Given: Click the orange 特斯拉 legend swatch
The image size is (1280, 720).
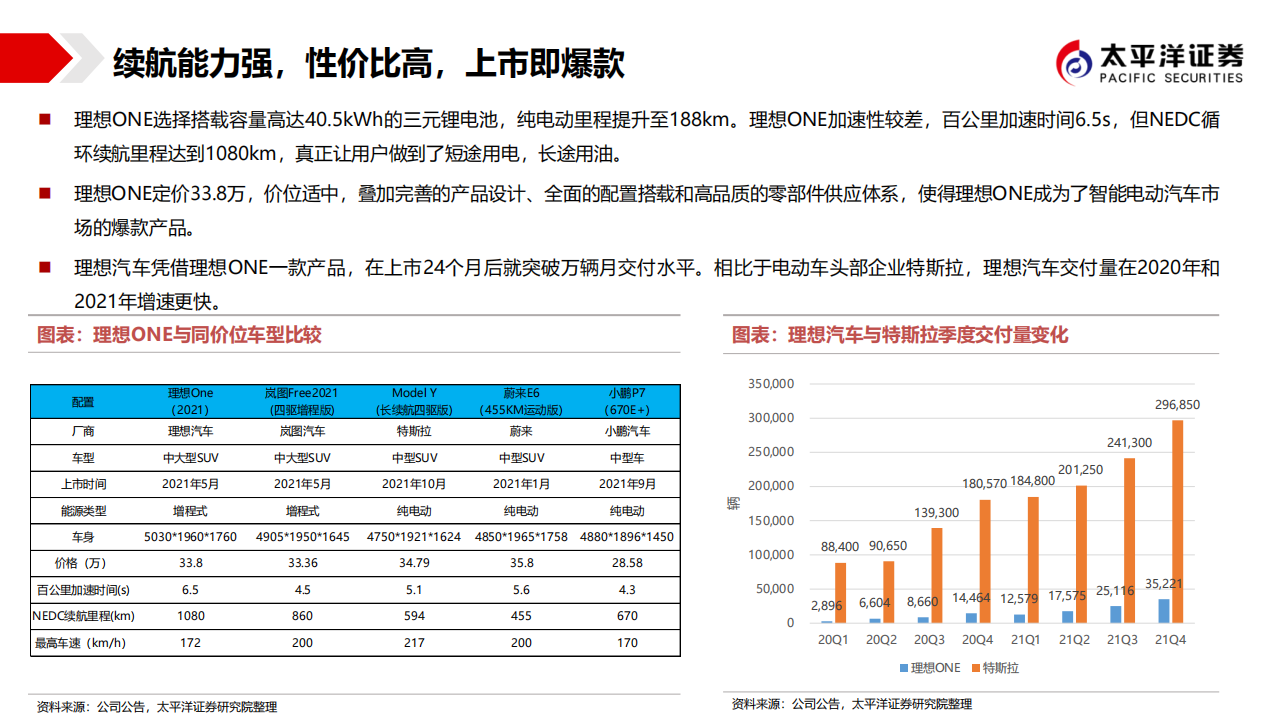Looking at the screenshot, I should [974, 667].
